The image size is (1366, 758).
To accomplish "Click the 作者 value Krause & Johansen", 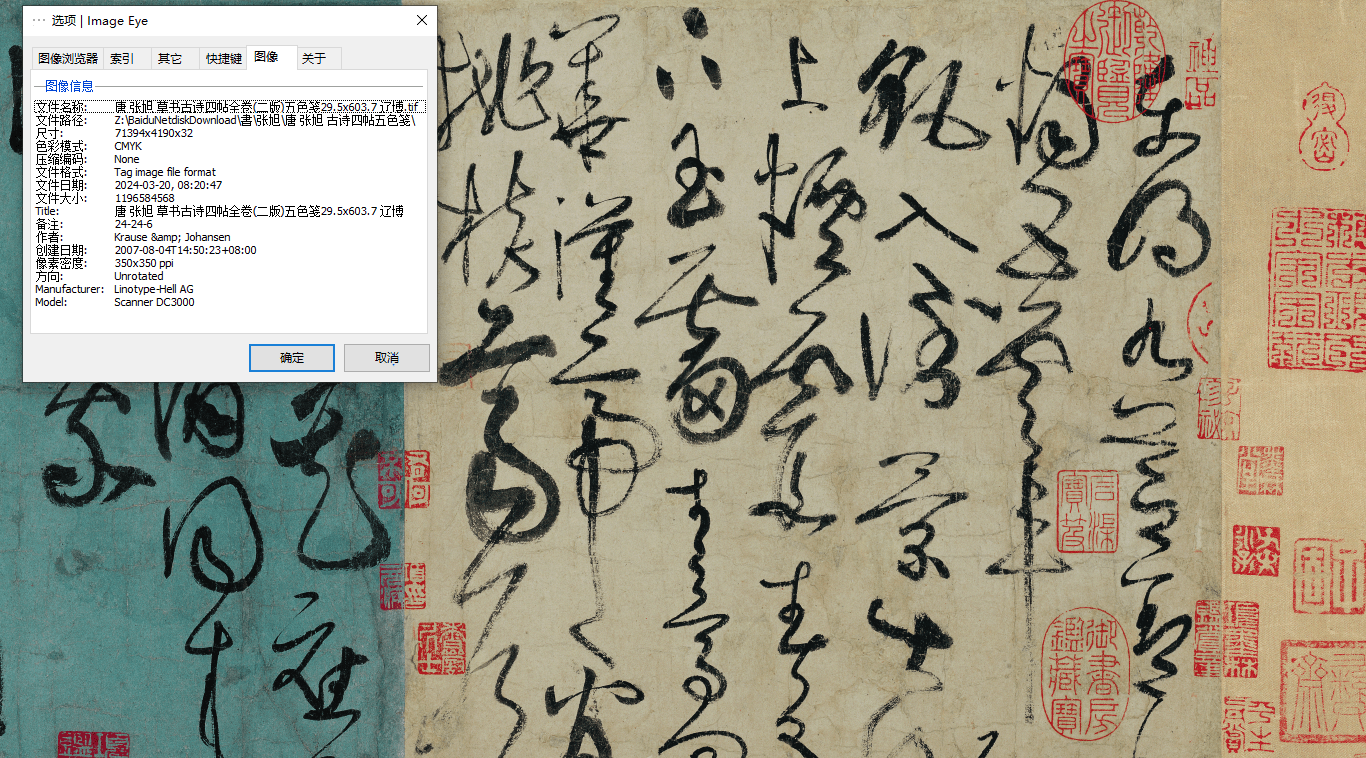I will 172,237.
